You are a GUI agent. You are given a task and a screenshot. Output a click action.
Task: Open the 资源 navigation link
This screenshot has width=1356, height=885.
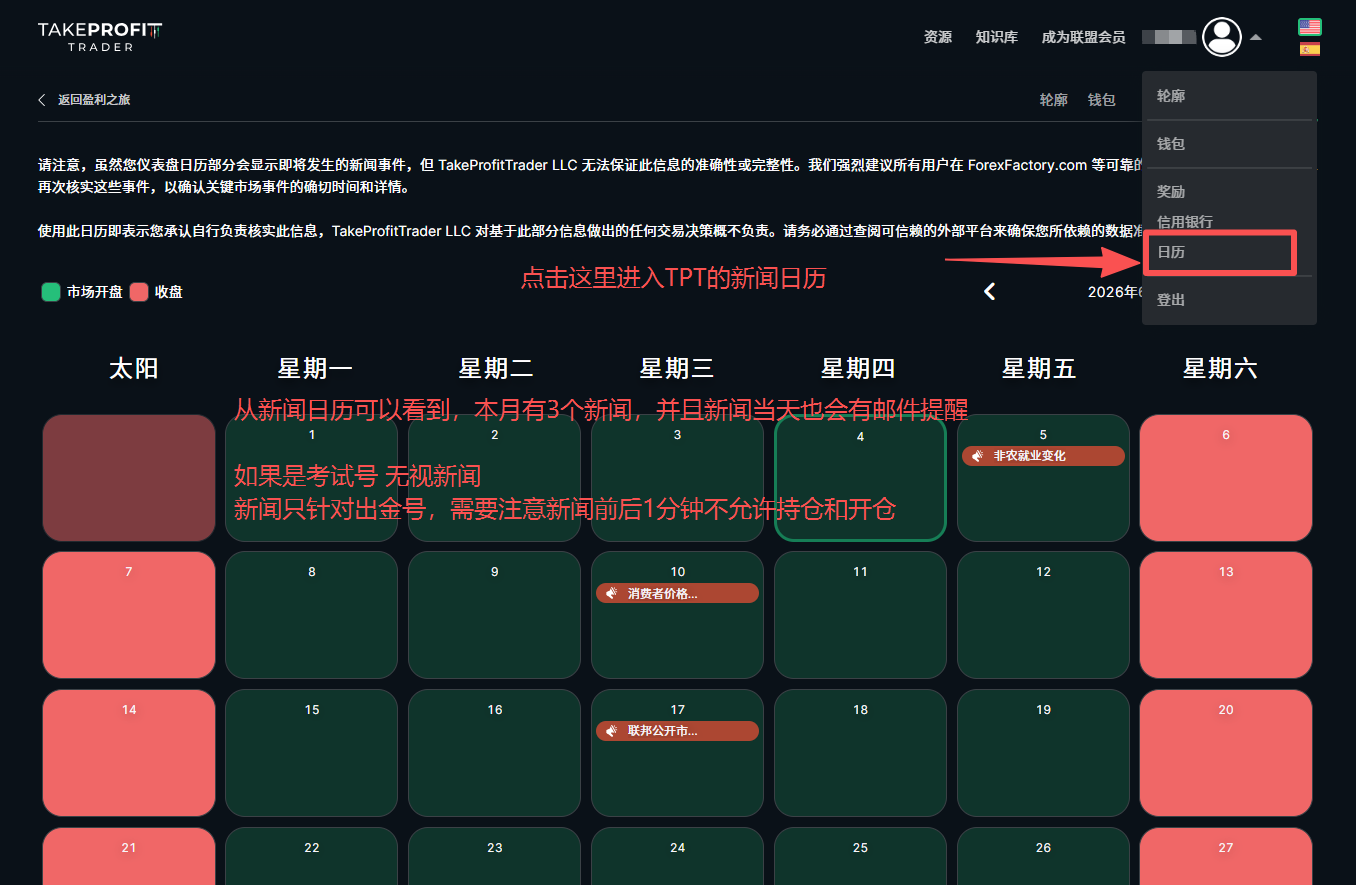point(938,37)
